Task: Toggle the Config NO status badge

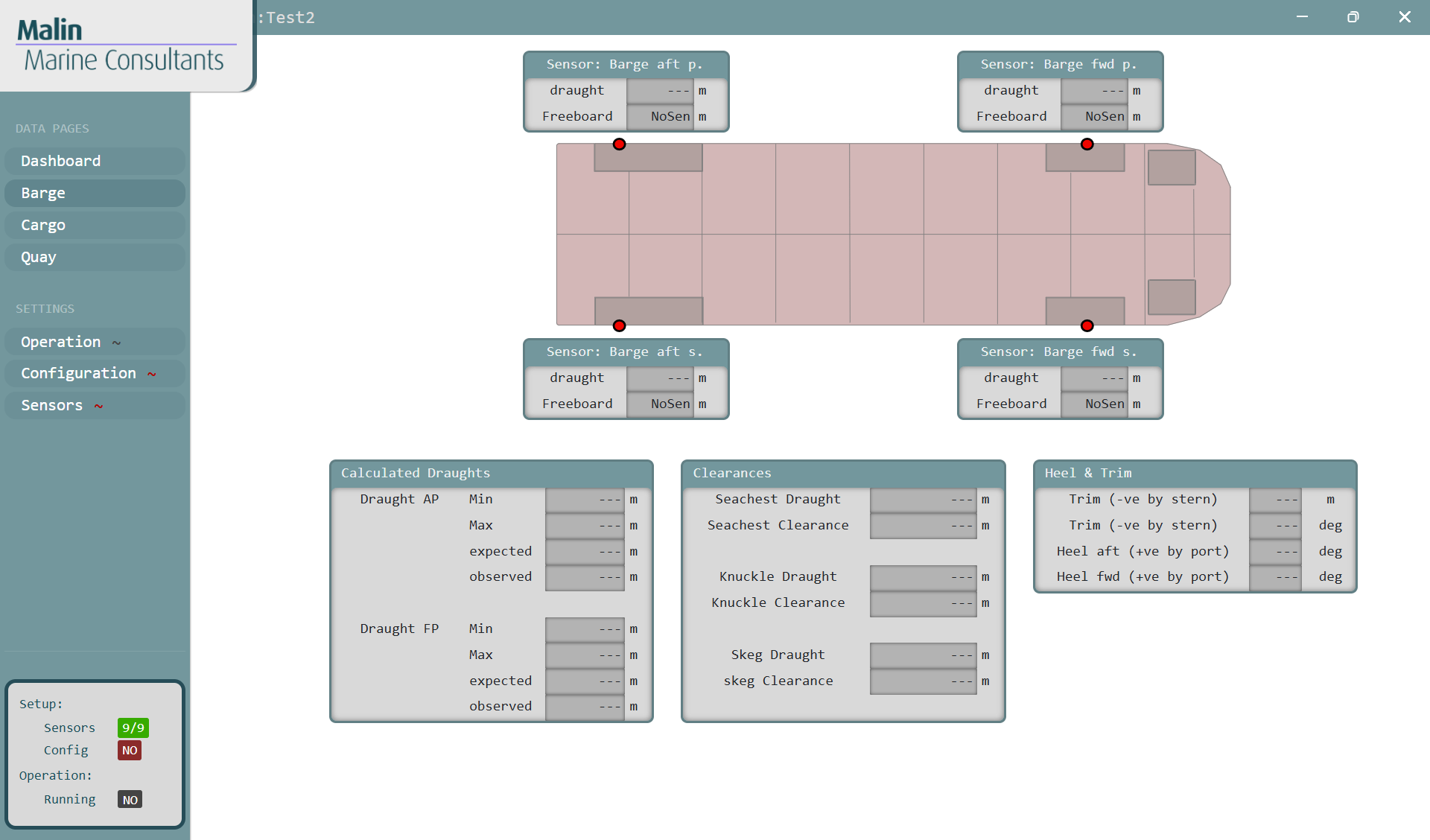Action: pos(129,751)
